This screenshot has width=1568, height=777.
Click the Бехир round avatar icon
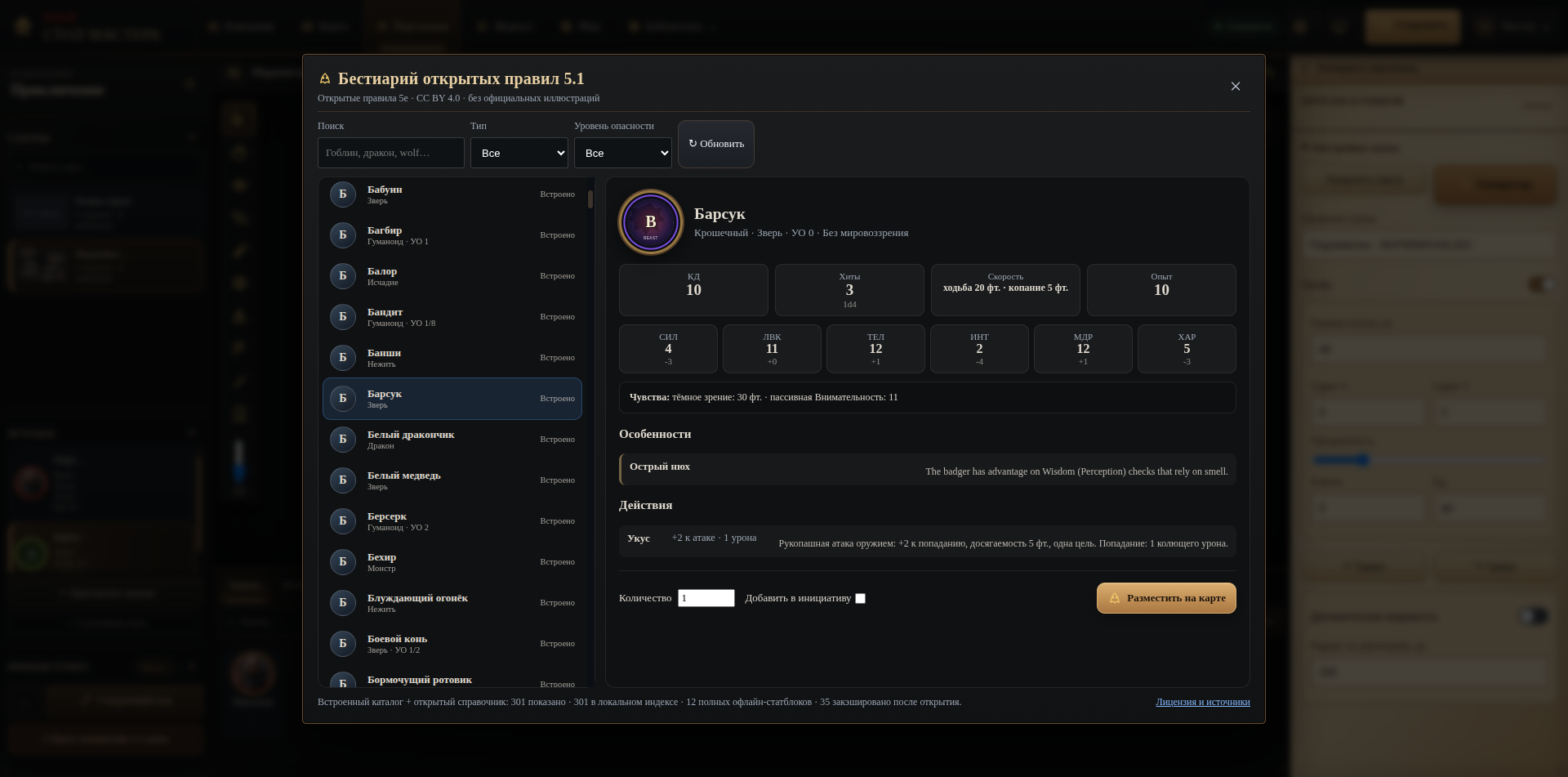343,562
